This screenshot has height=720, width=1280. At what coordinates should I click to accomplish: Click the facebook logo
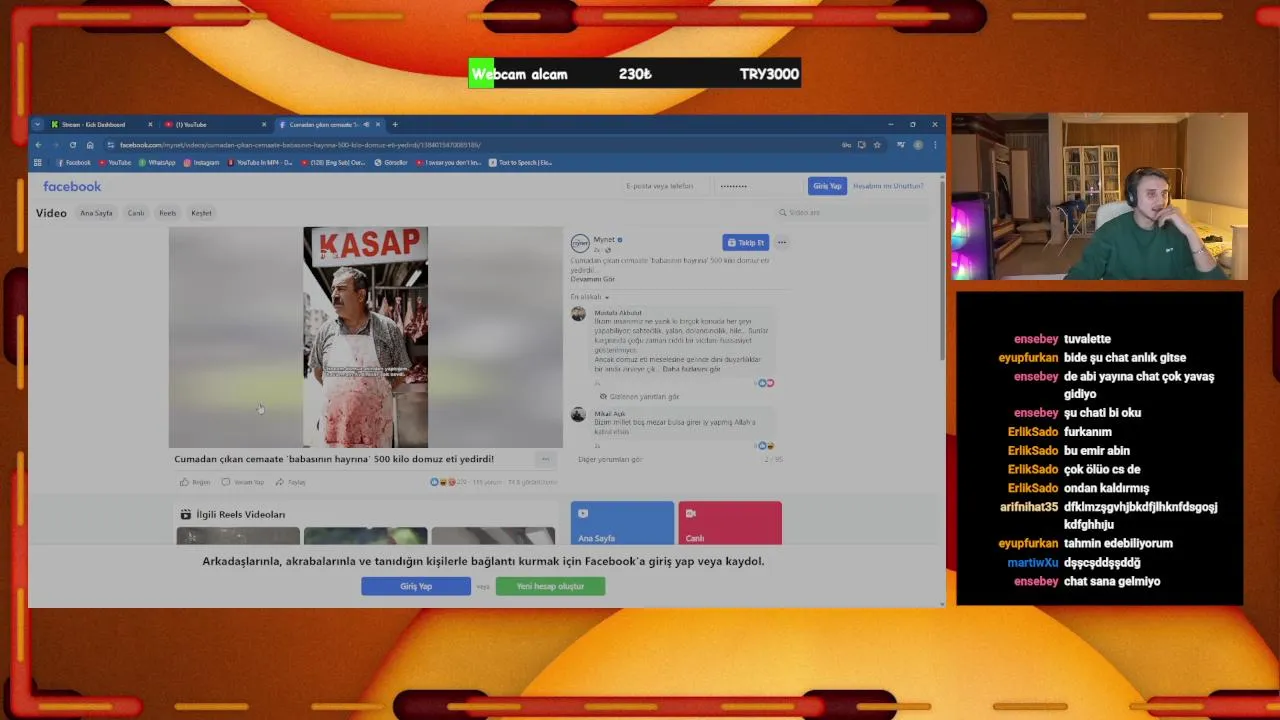(72, 186)
